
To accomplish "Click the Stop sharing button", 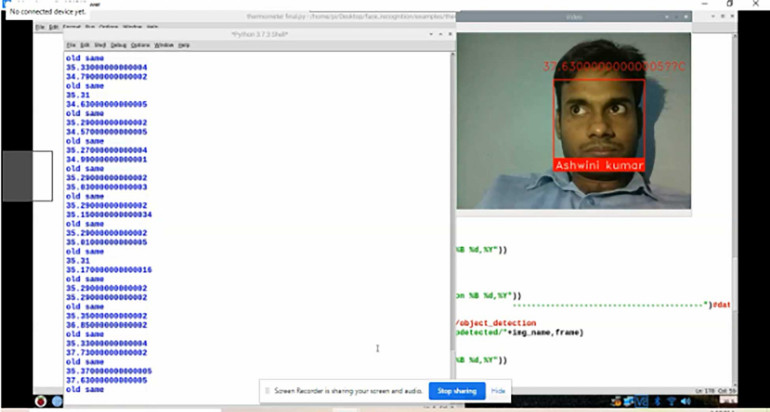I will [457, 391].
